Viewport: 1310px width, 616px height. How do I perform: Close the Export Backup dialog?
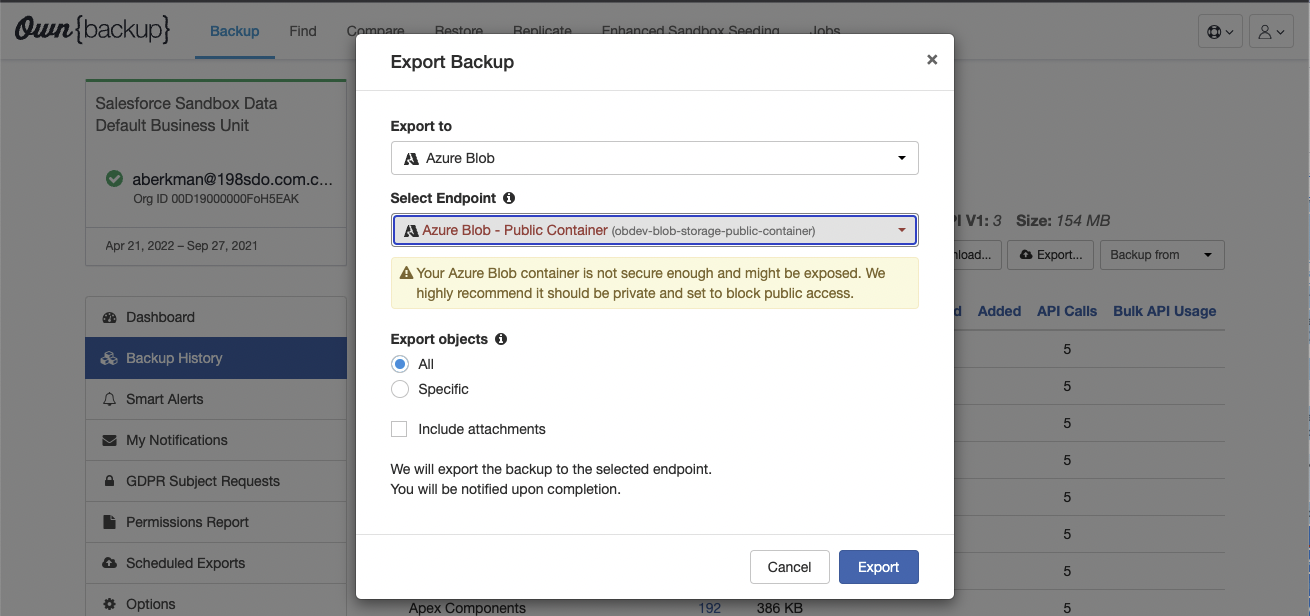[932, 60]
